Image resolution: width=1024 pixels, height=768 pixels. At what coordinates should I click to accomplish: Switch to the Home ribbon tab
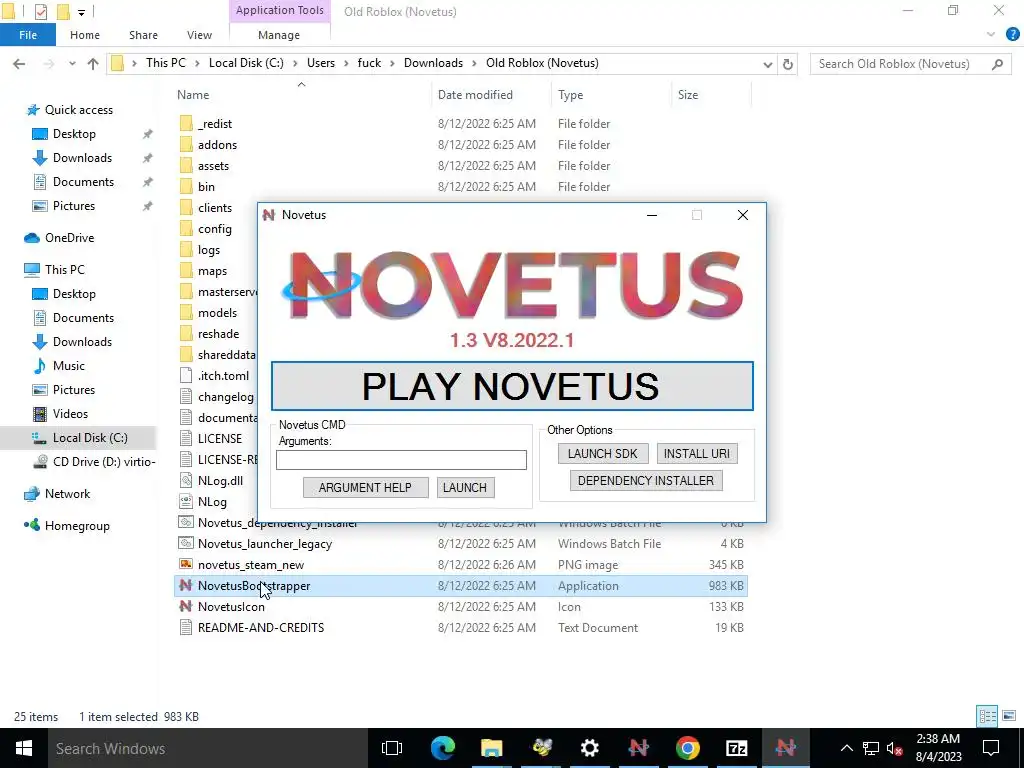(x=85, y=35)
